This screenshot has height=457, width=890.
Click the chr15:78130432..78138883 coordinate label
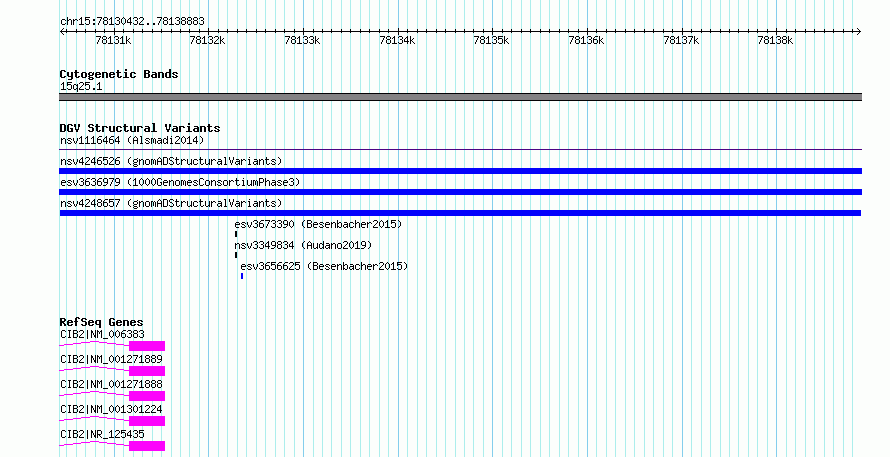pyautogui.click(x=132, y=22)
